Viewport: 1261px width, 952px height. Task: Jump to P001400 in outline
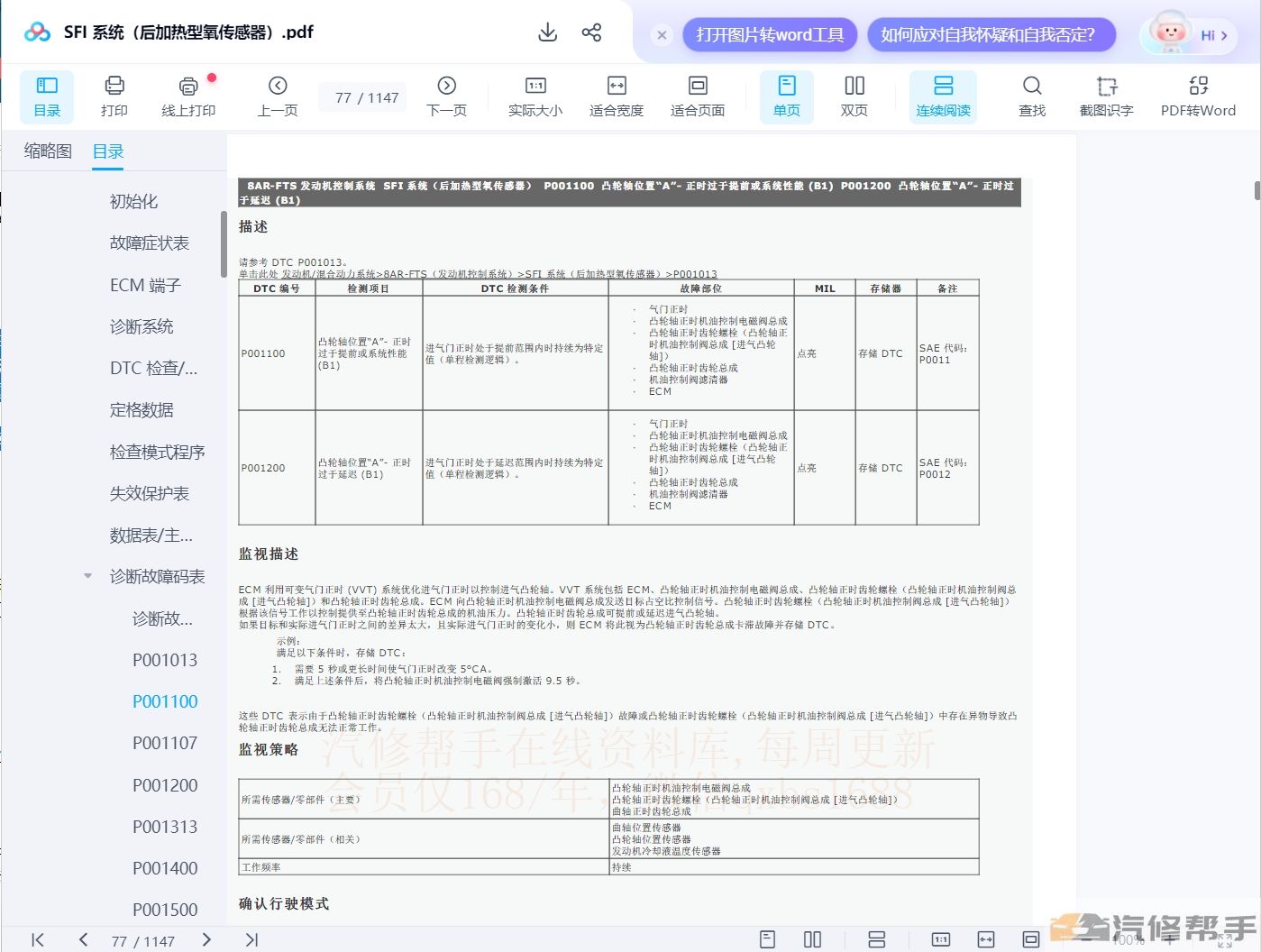(x=165, y=868)
